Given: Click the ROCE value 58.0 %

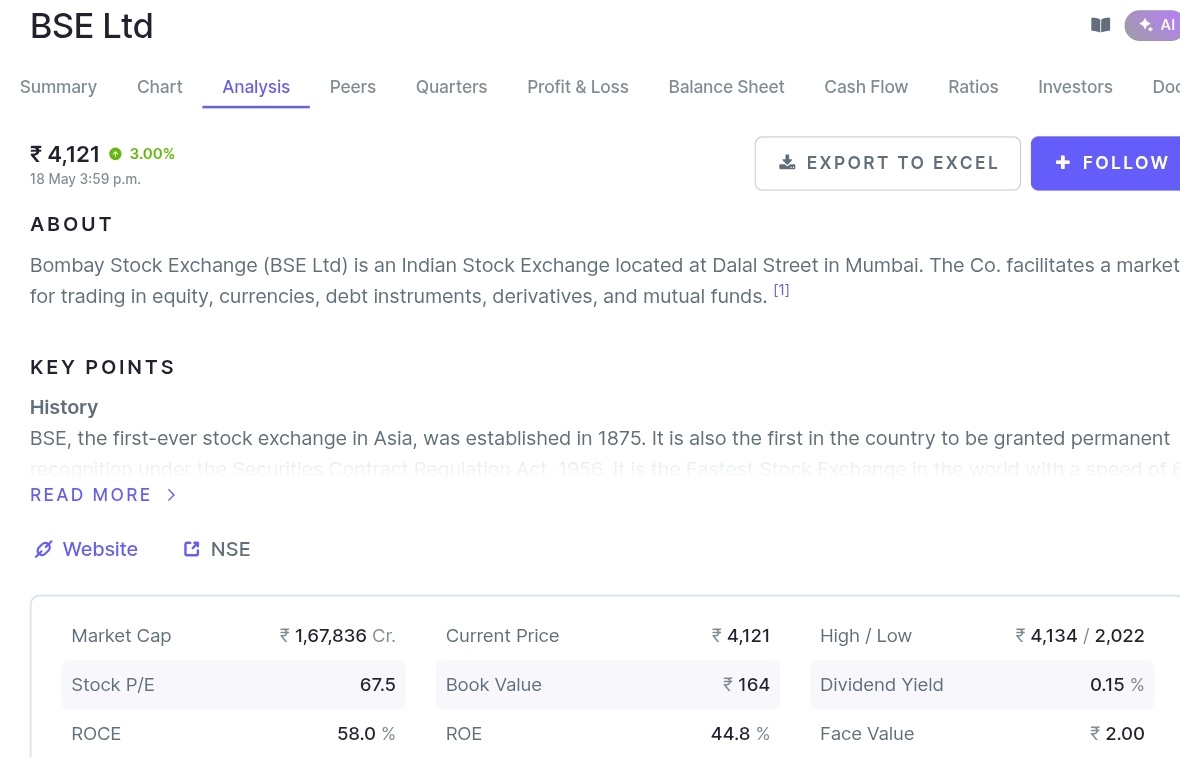Looking at the screenshot, I should (366, 734).
